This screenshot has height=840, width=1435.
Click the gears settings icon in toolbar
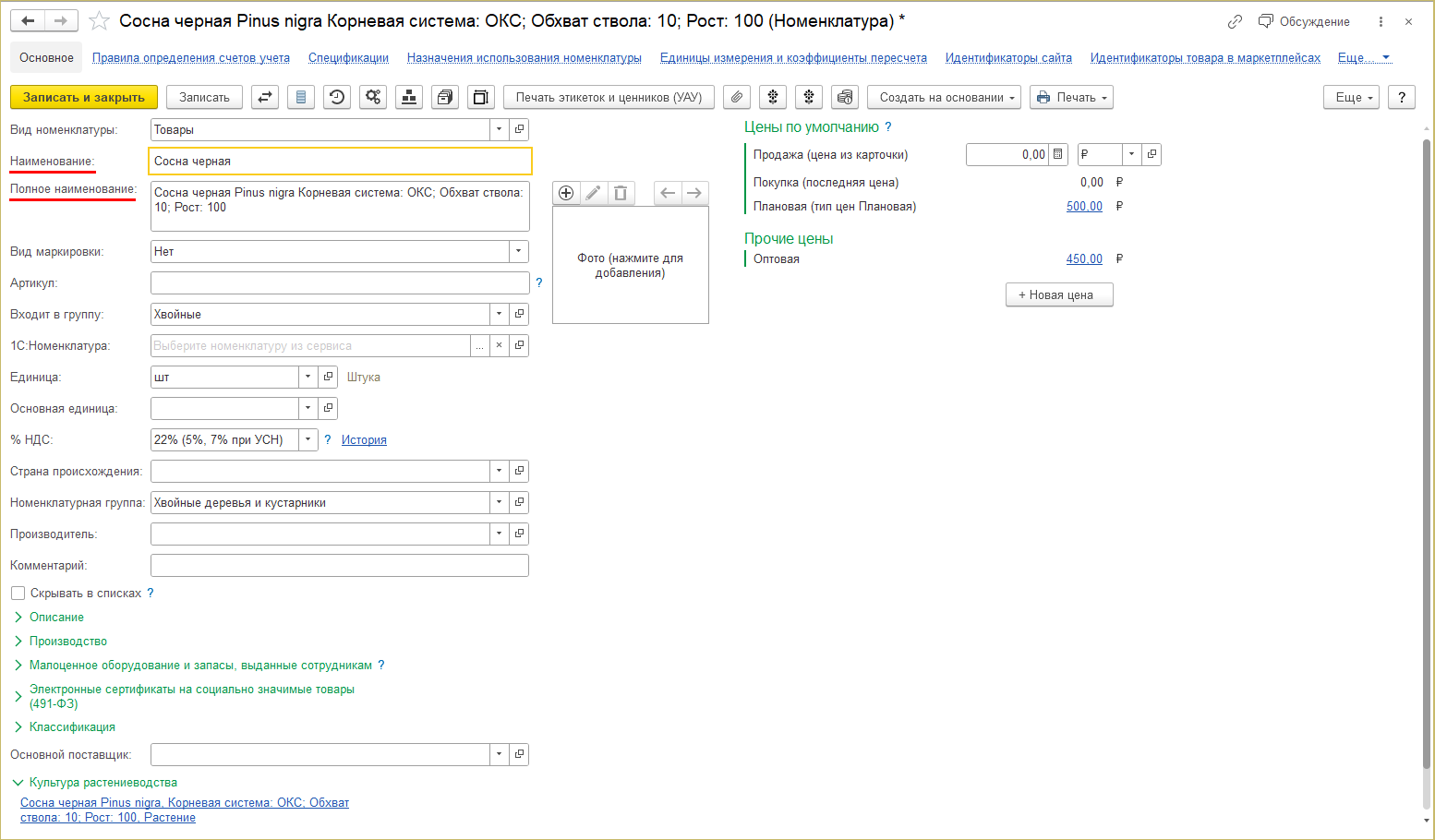tap(373, 97)
